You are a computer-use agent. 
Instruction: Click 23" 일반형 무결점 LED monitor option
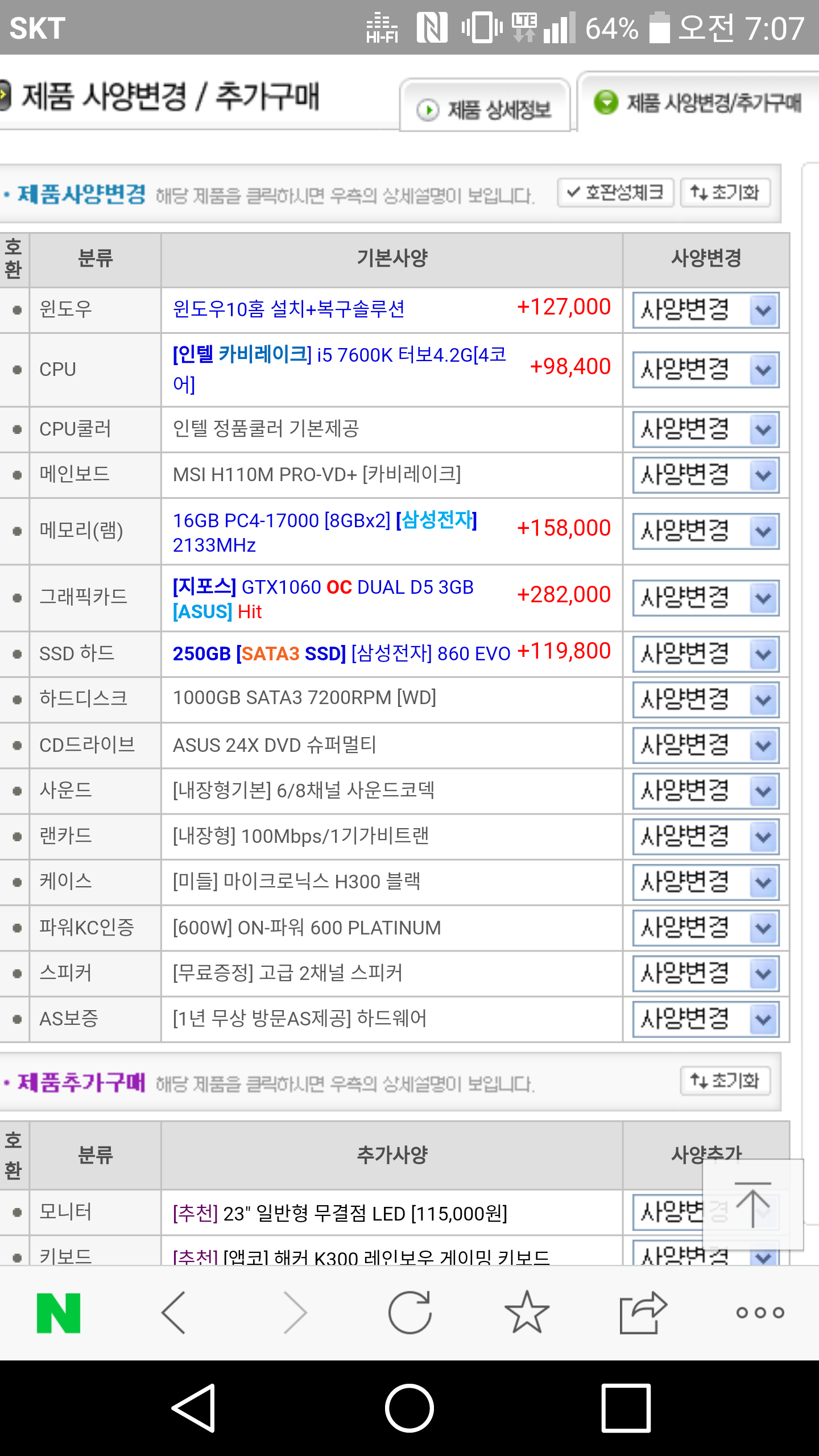pos(340,1213)
